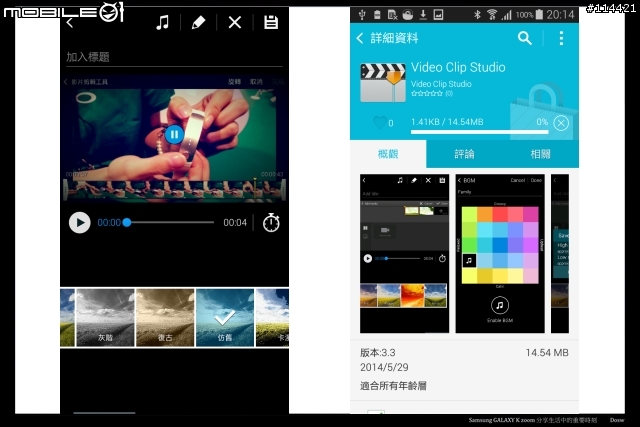Open the third partially visible screenshot
640x427 pixels.
[560, 254]
